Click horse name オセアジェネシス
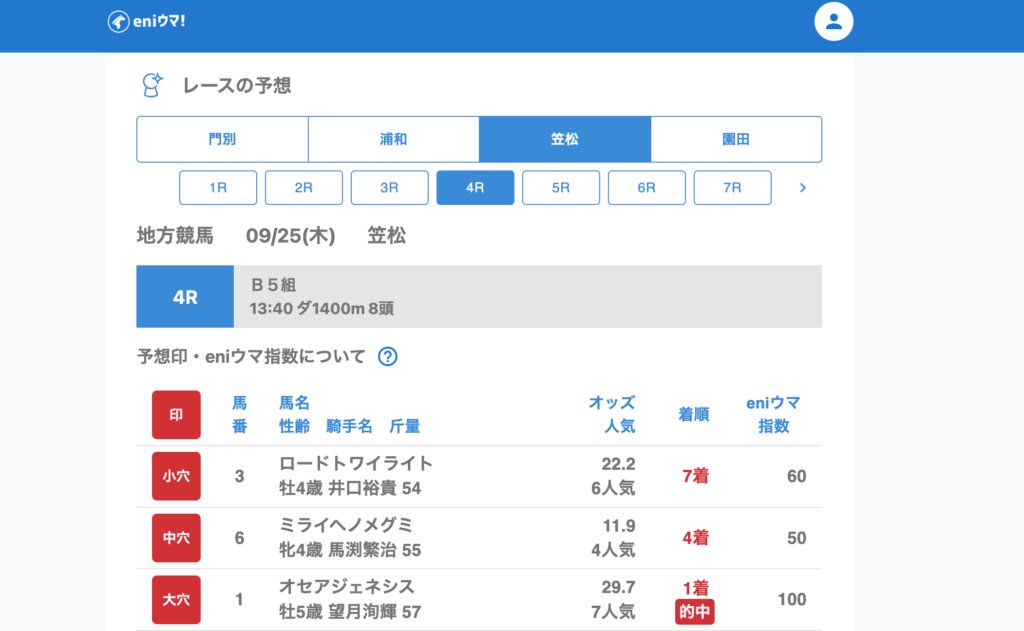This screenshot has width=1024, height=631. (346, 586)
